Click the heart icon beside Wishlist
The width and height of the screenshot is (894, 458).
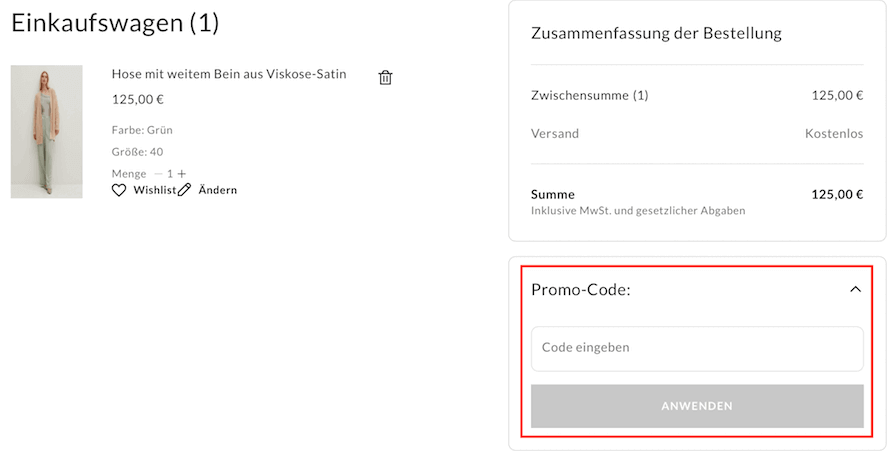click(x=119, y=191)
